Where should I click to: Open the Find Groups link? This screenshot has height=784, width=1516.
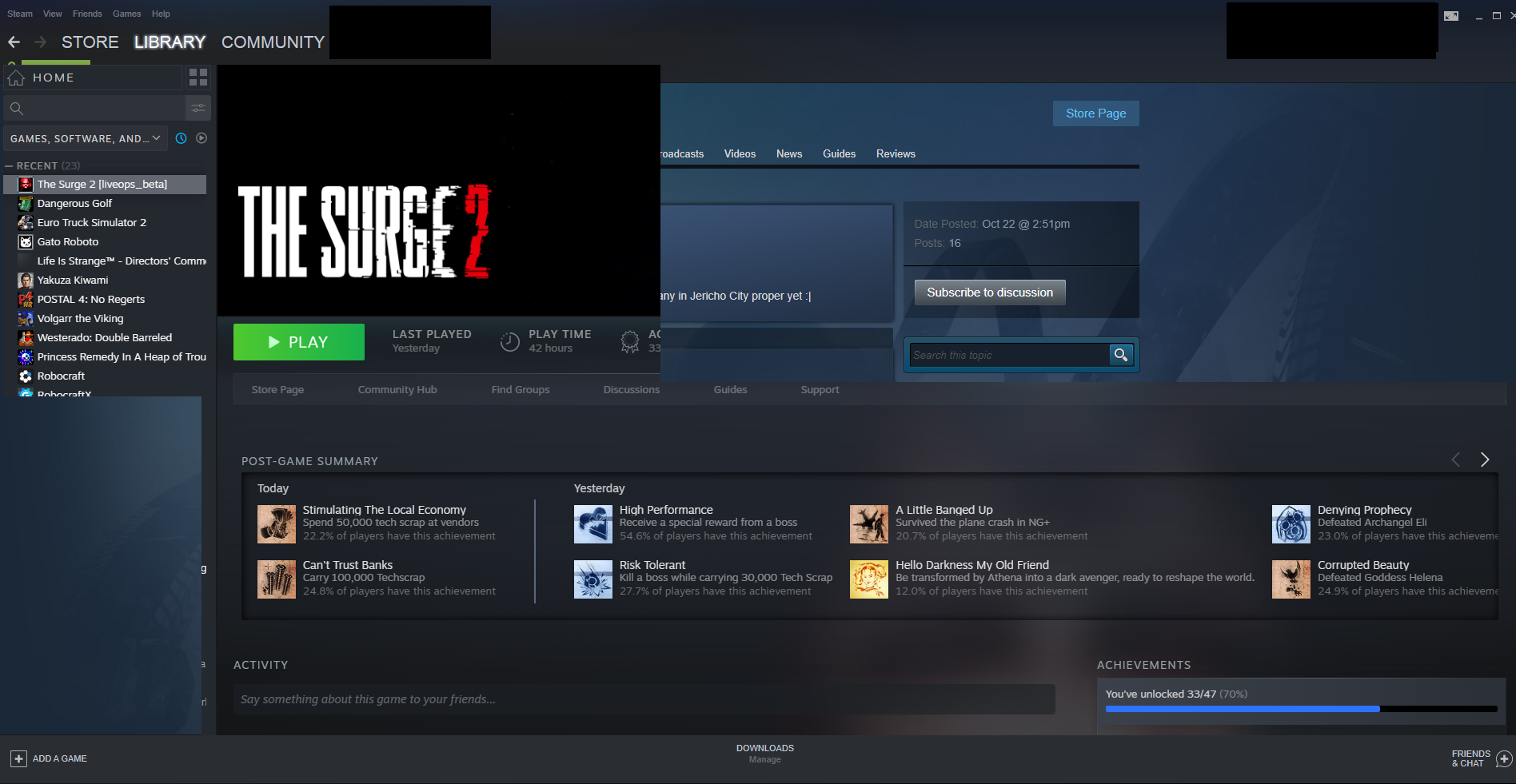pyautogui.click(x=521, y=390)
